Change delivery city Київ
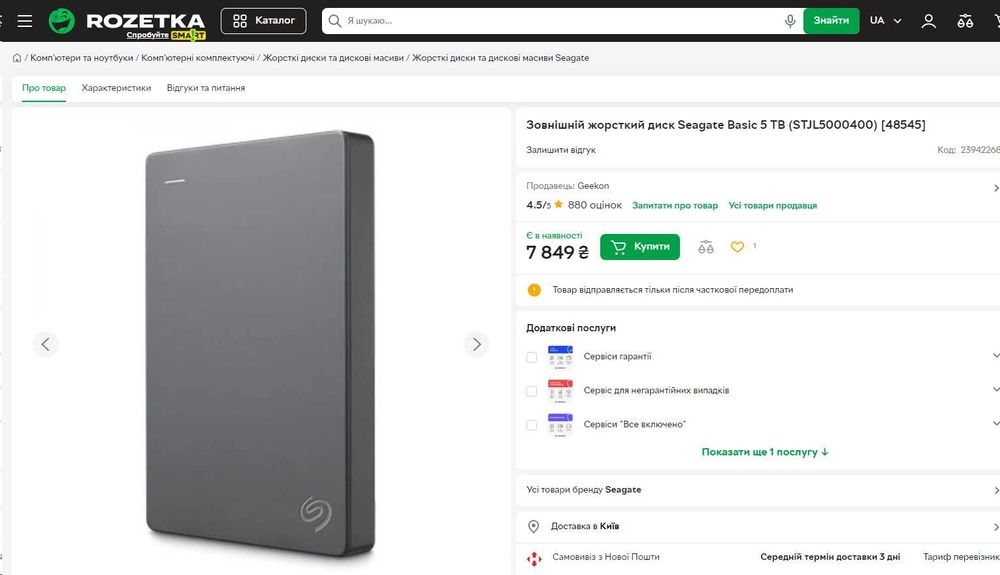1000x575 pixels. [x=609, y=526]
